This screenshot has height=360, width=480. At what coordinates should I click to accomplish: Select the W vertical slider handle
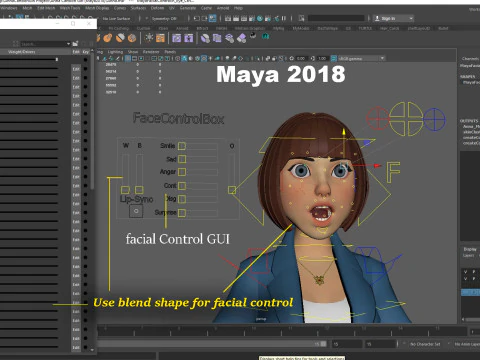click(125, 190)
